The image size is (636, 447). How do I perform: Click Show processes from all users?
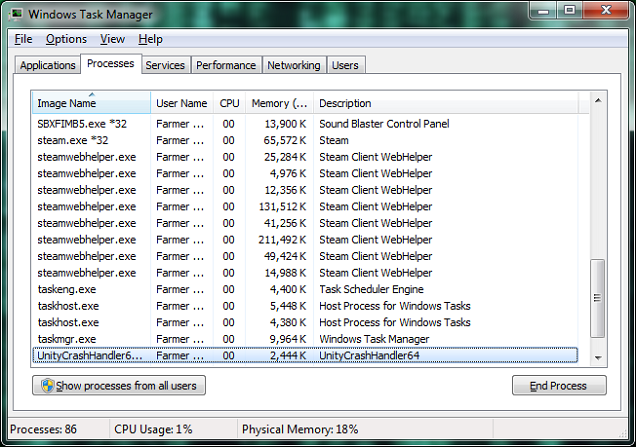pos(119,386)
